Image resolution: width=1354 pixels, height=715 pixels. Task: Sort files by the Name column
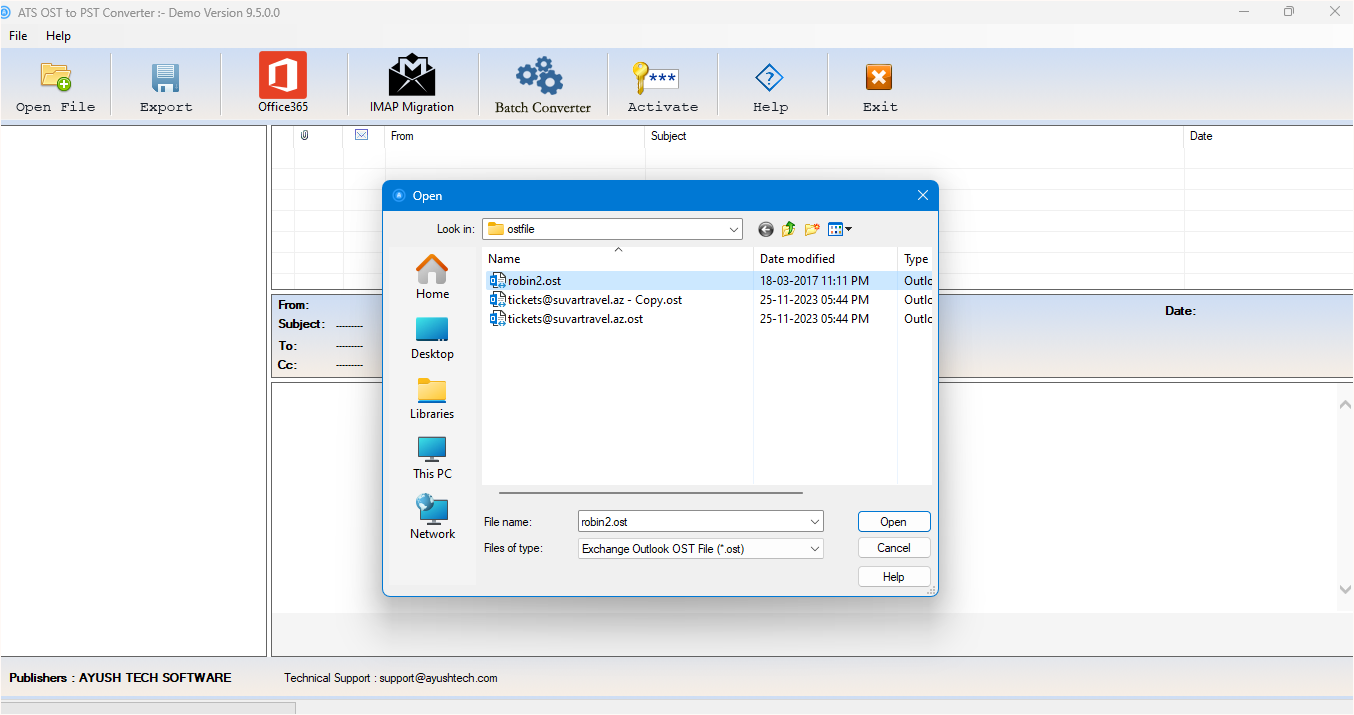pyautogui.click(x=618, y=259)
